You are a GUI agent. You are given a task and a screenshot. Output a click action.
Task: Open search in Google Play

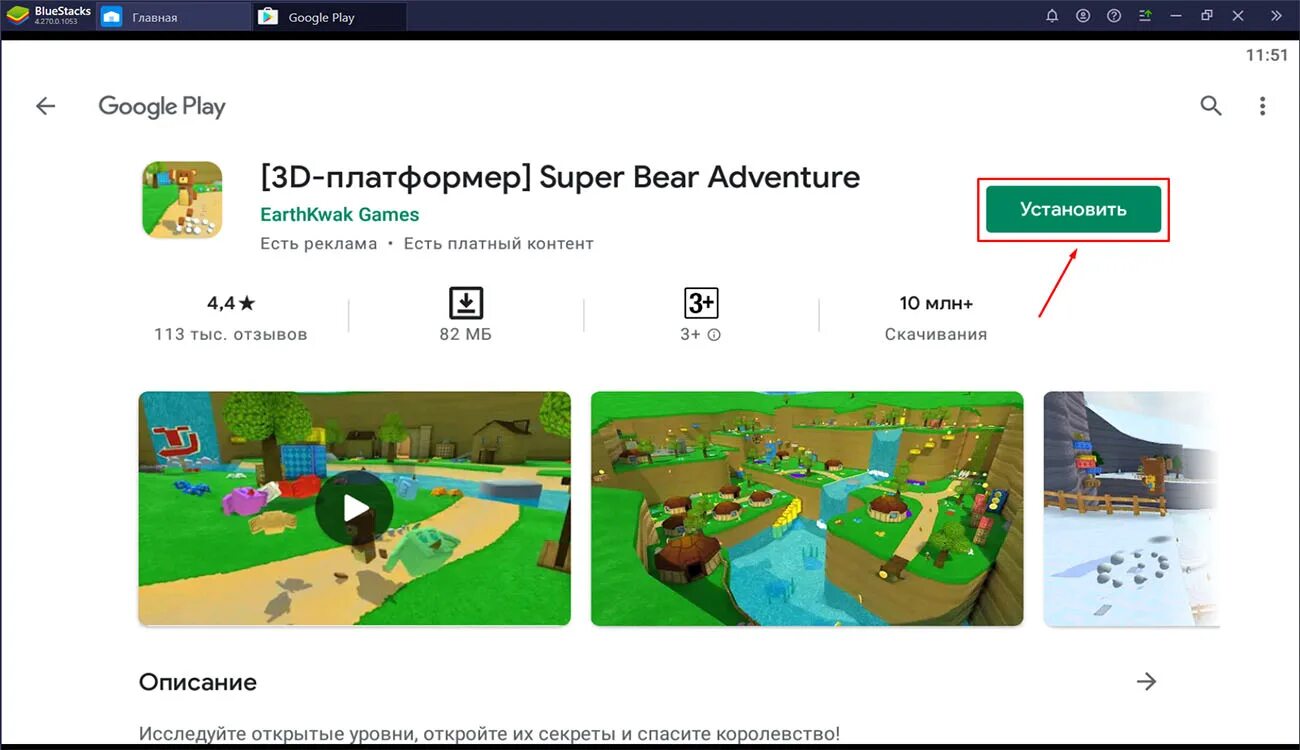[1211, 105]
